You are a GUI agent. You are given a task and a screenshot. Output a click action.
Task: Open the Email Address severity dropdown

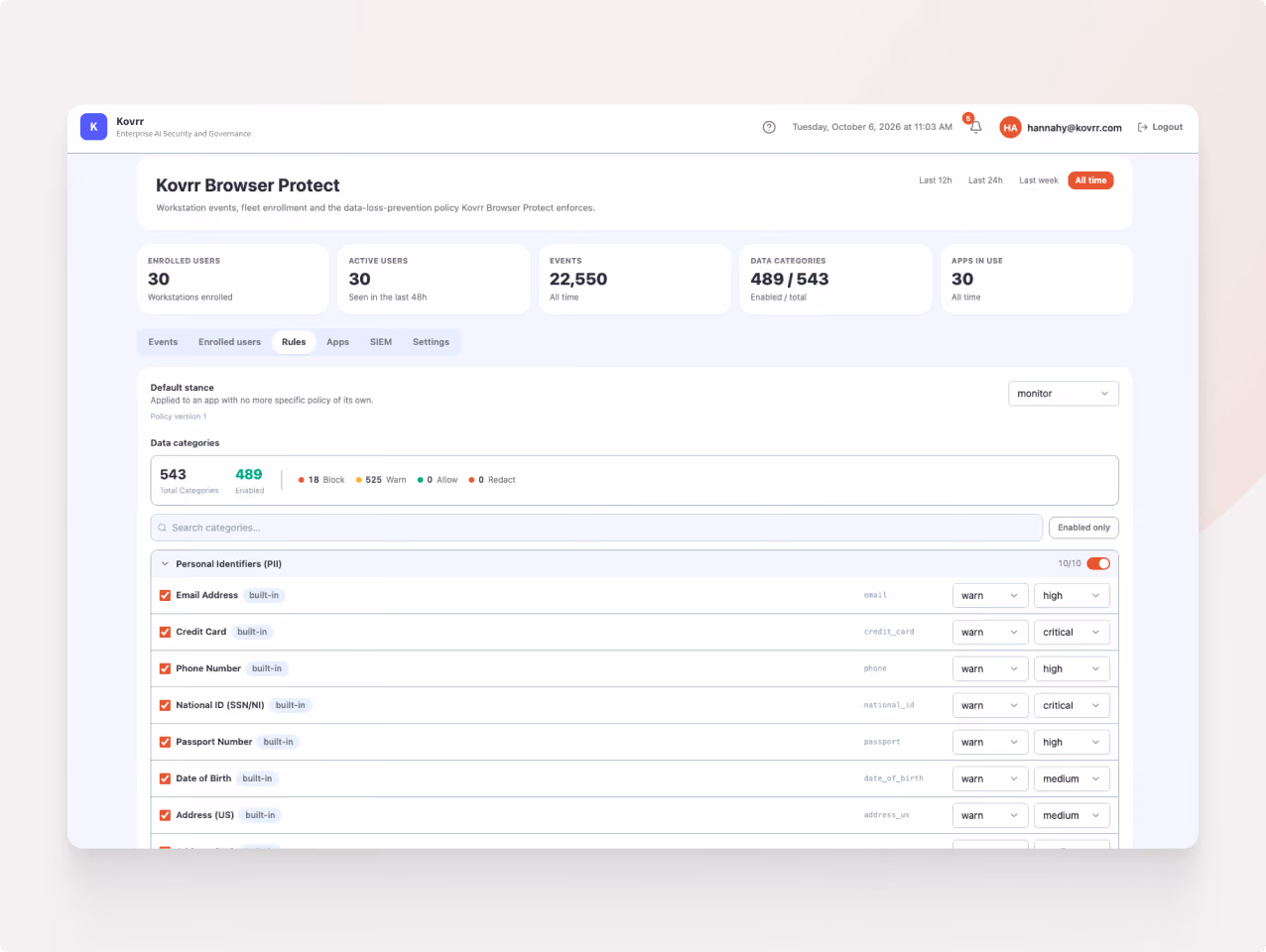coord(1072,596)
